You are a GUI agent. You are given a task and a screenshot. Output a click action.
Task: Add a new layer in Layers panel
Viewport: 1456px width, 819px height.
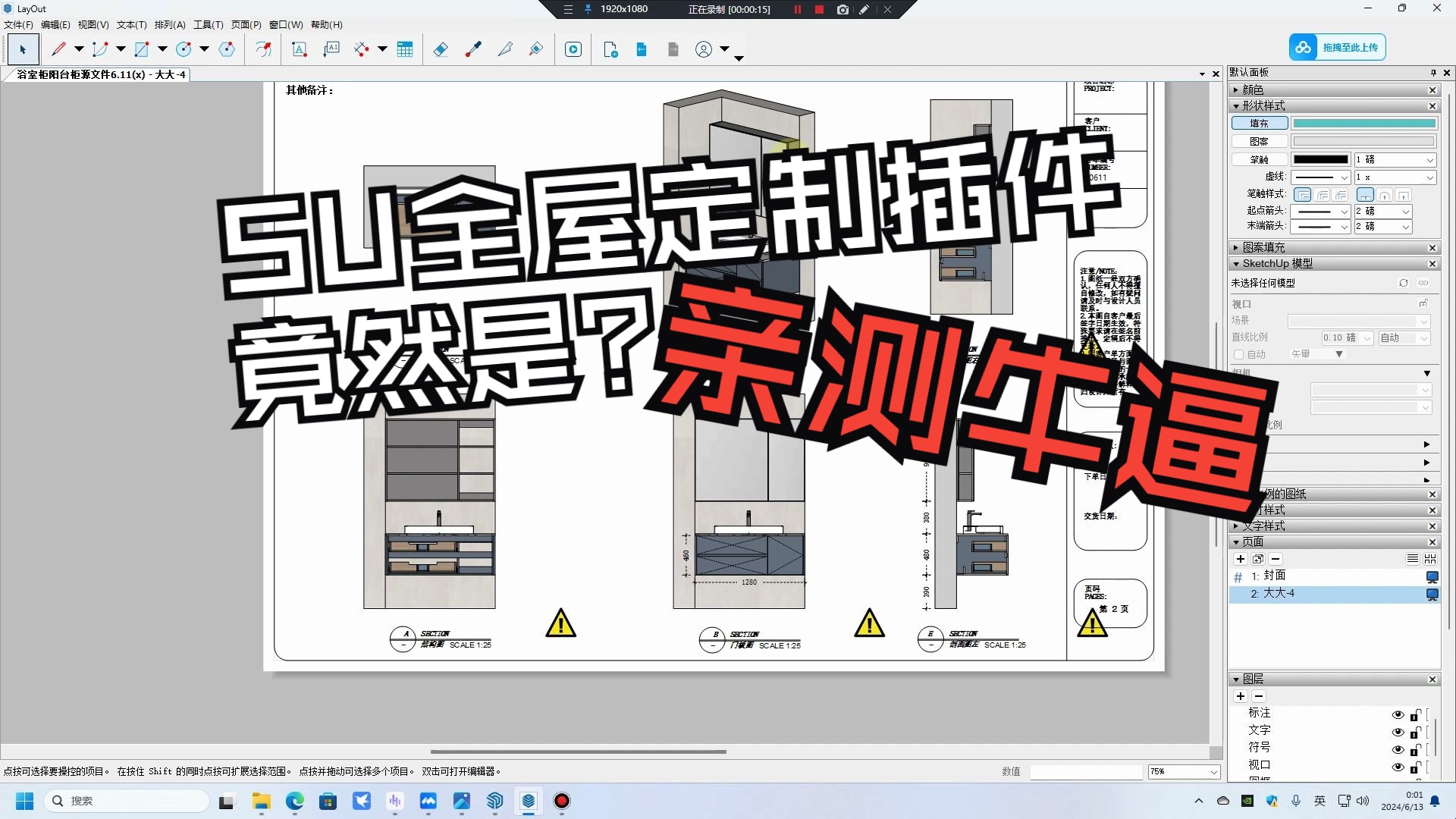point(1241,696)
